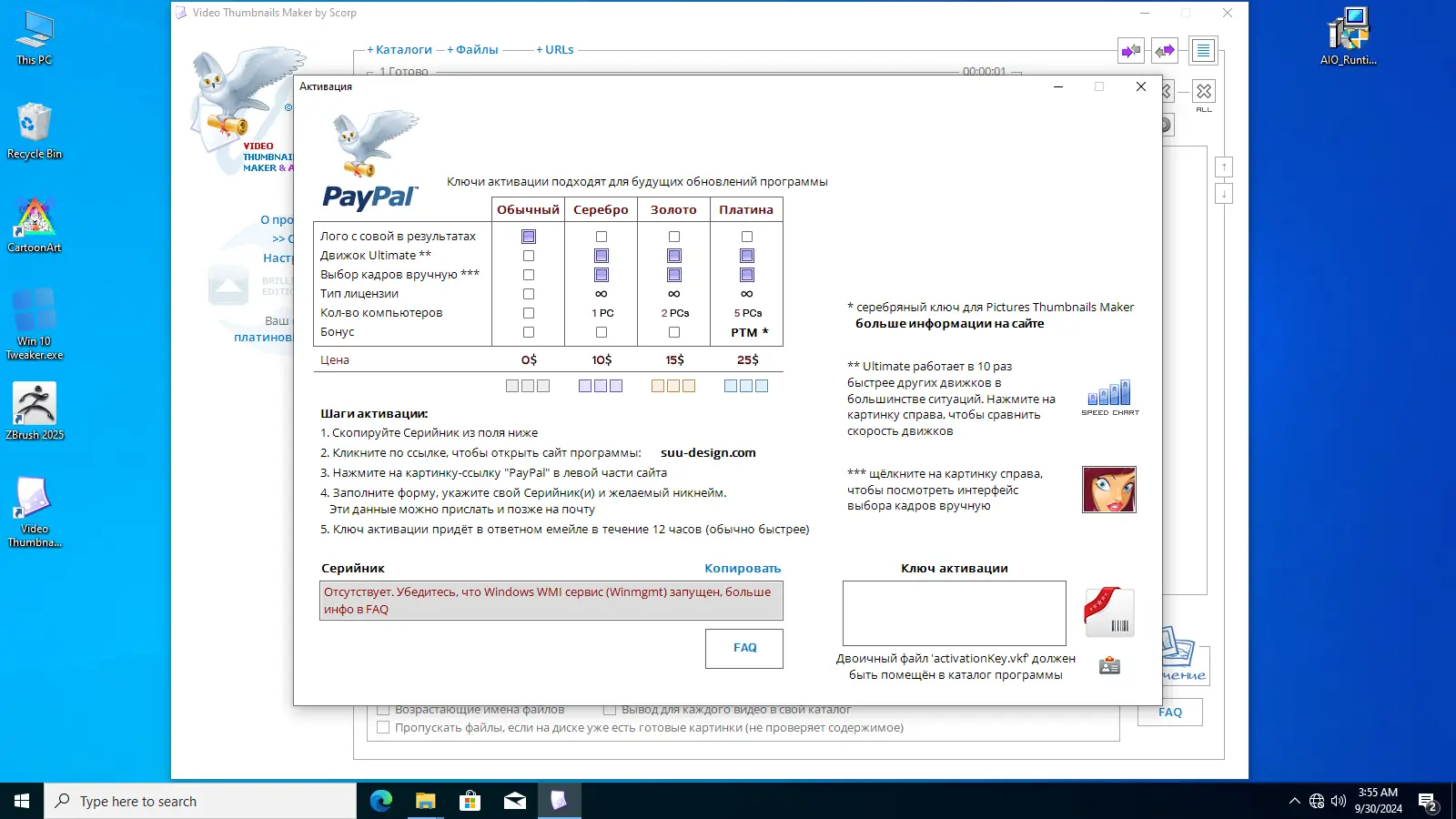The width and height of the screenshot is (1456, 819).
Task: Click the middle gray swatch under 0$
Action: click(x=528, y=386)
